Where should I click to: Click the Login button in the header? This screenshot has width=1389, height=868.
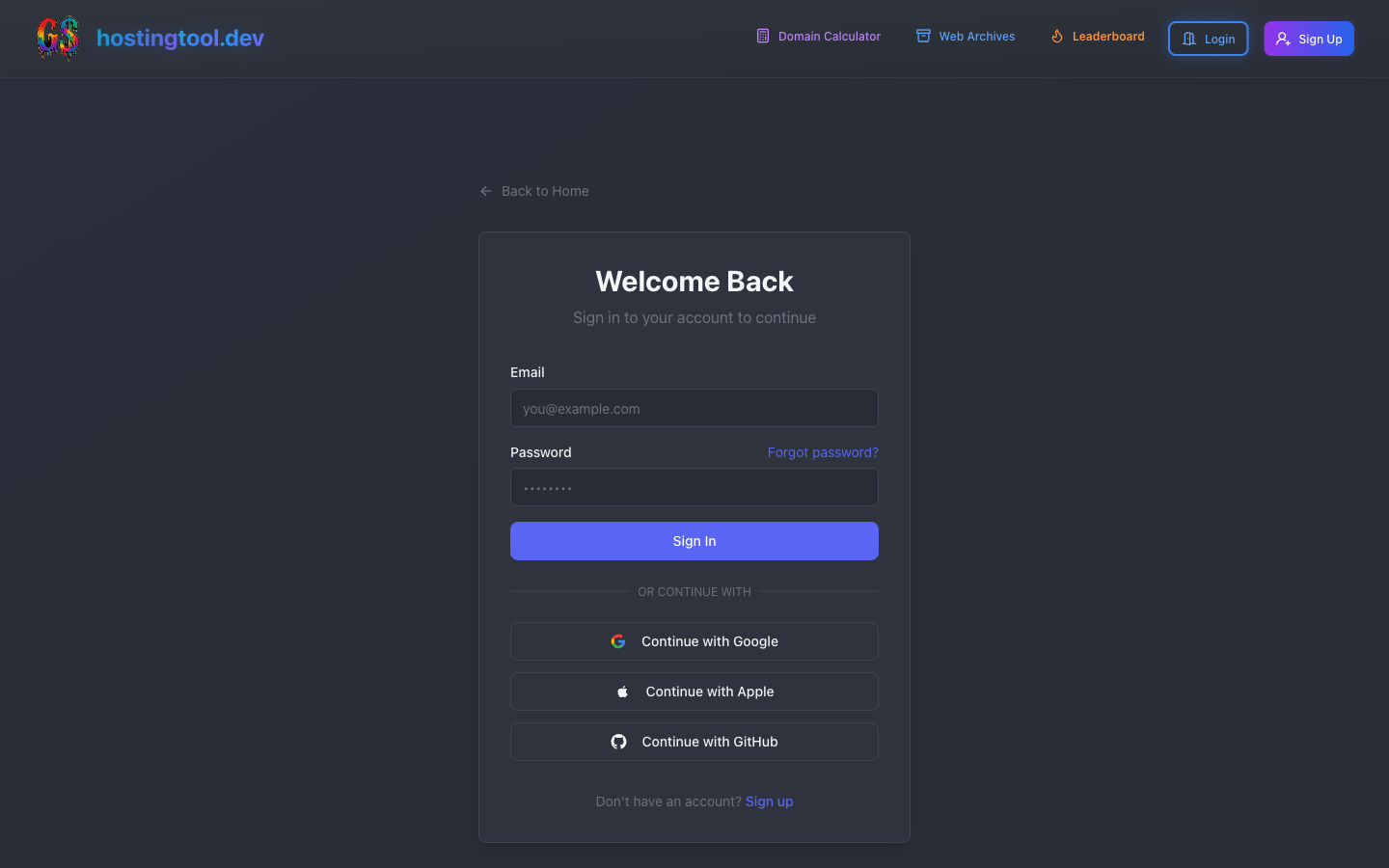(x=1208, y=39)
